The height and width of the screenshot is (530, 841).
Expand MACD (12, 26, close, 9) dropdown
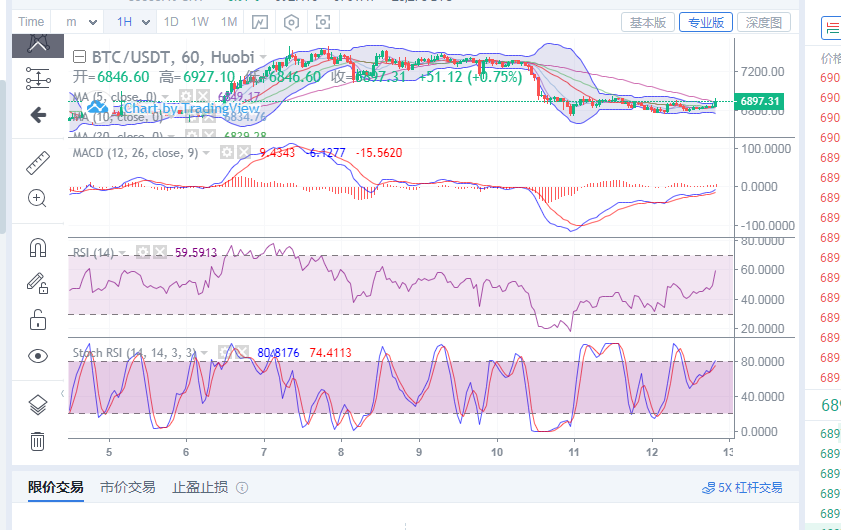[206, 153]
